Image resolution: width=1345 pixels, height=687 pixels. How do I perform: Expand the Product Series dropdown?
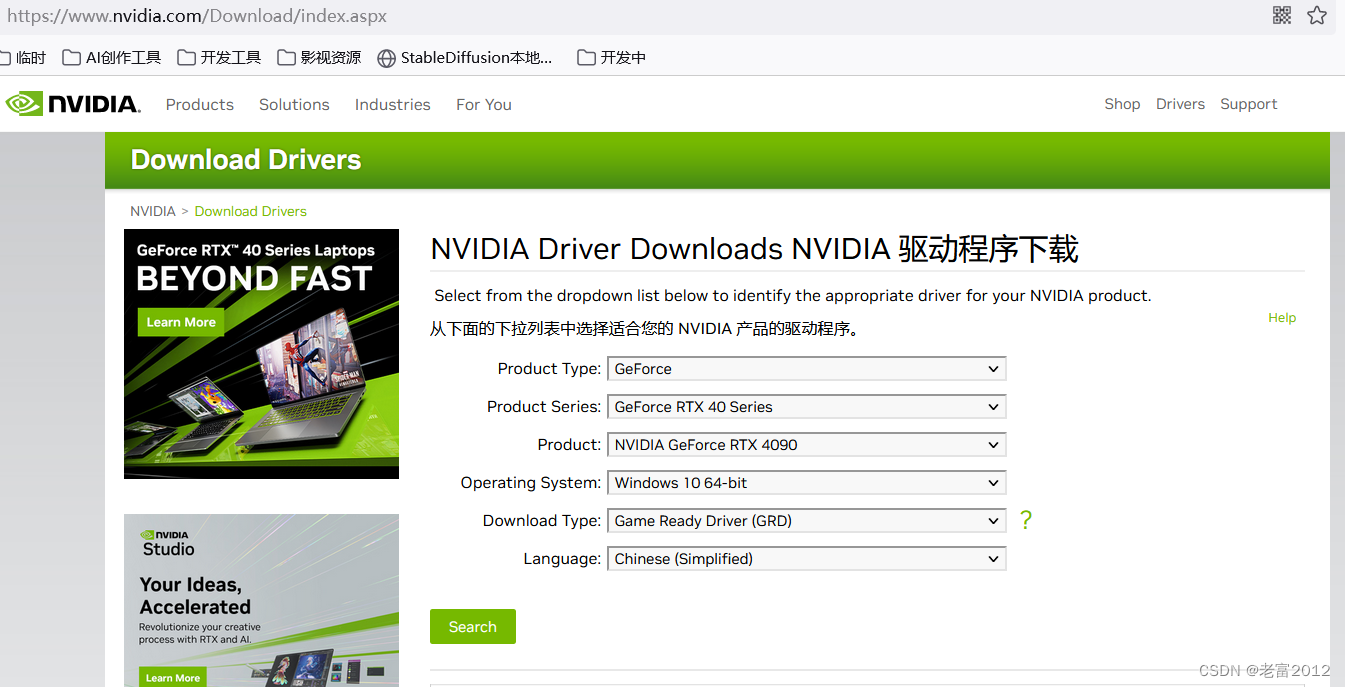tap(806, 407)
